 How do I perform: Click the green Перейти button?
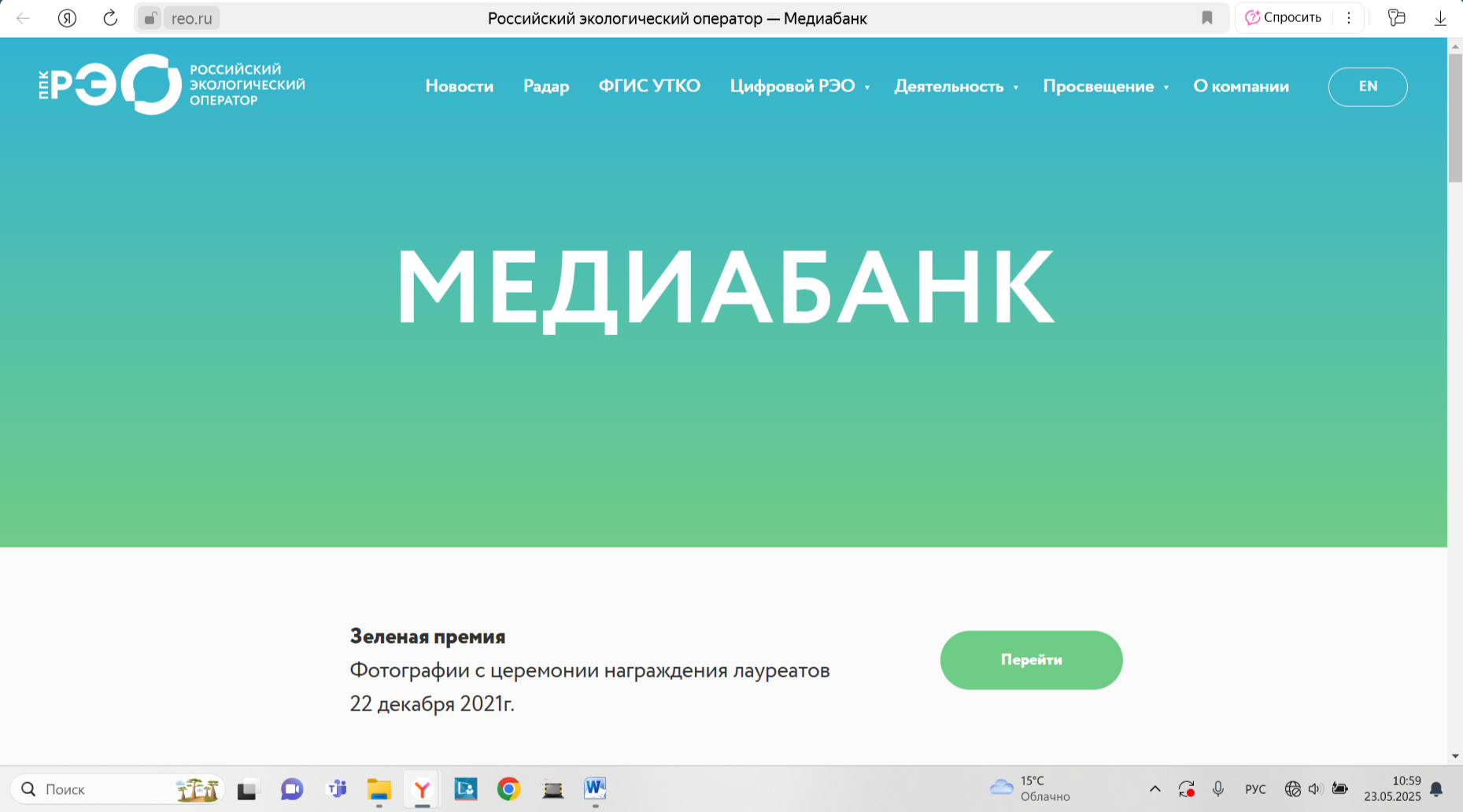coord(1031,660)
